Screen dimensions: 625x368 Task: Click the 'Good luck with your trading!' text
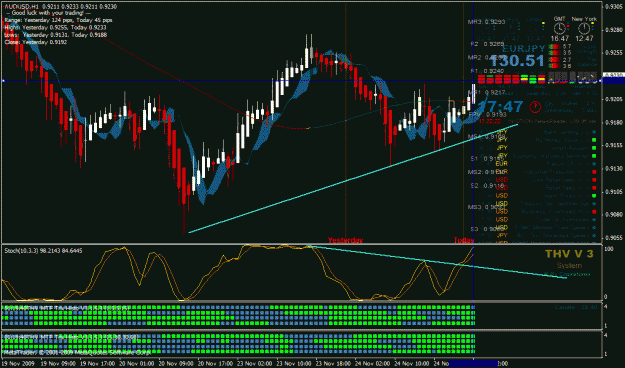(x=48, y=13)
